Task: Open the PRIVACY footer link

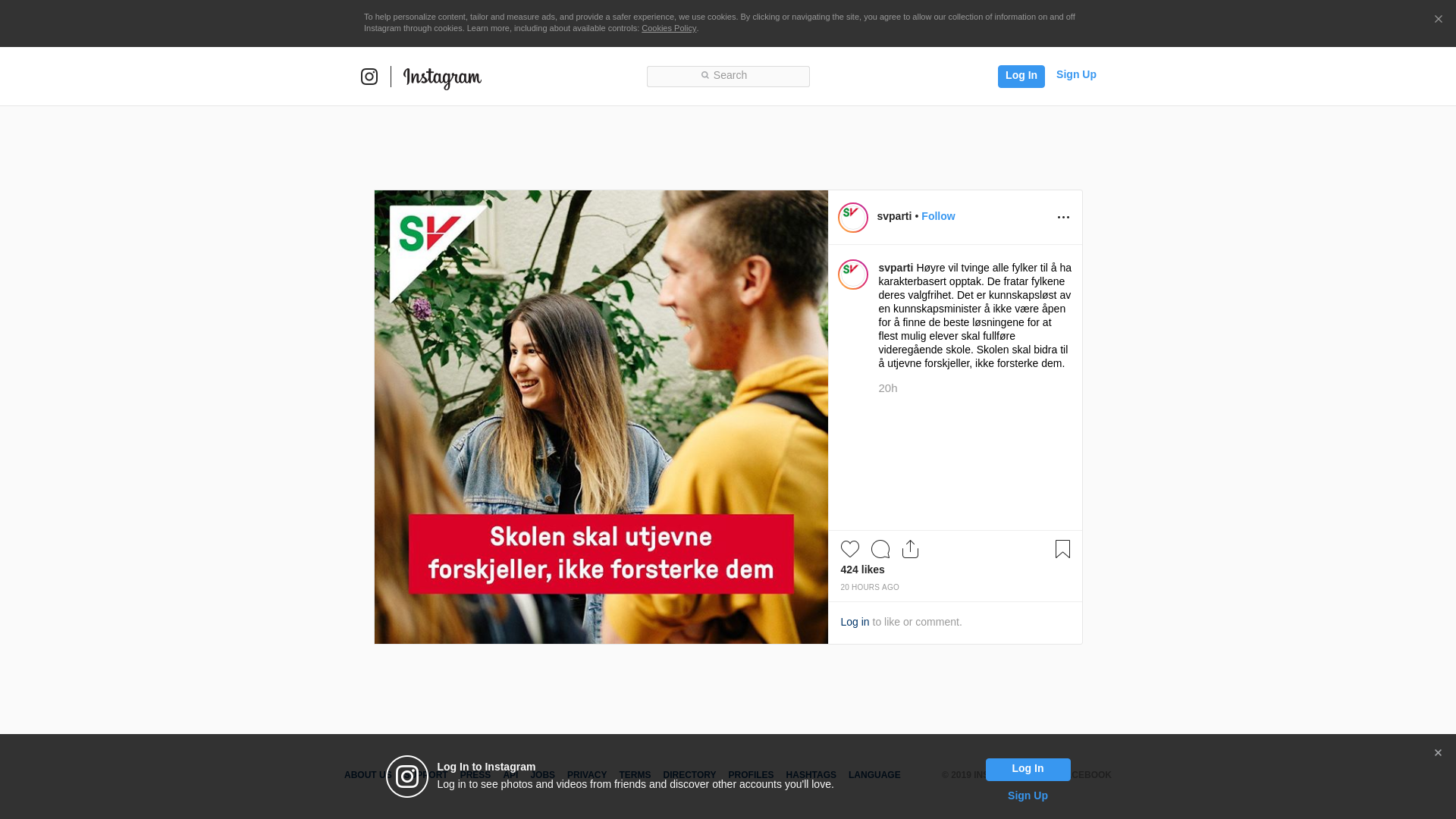Action: tap(587, 775)
